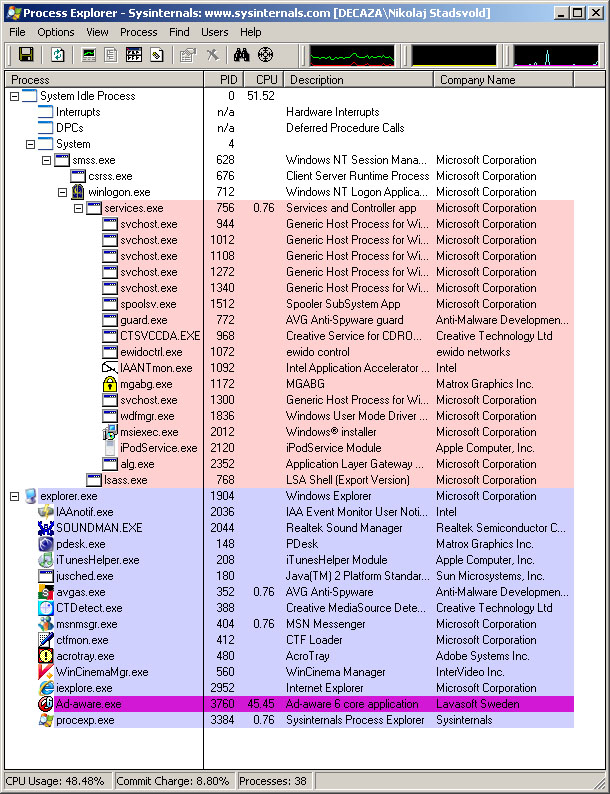Sort by the PID column header
Image resolution: width=610 pixels, height=794 pixels.
tap(224, 80)
